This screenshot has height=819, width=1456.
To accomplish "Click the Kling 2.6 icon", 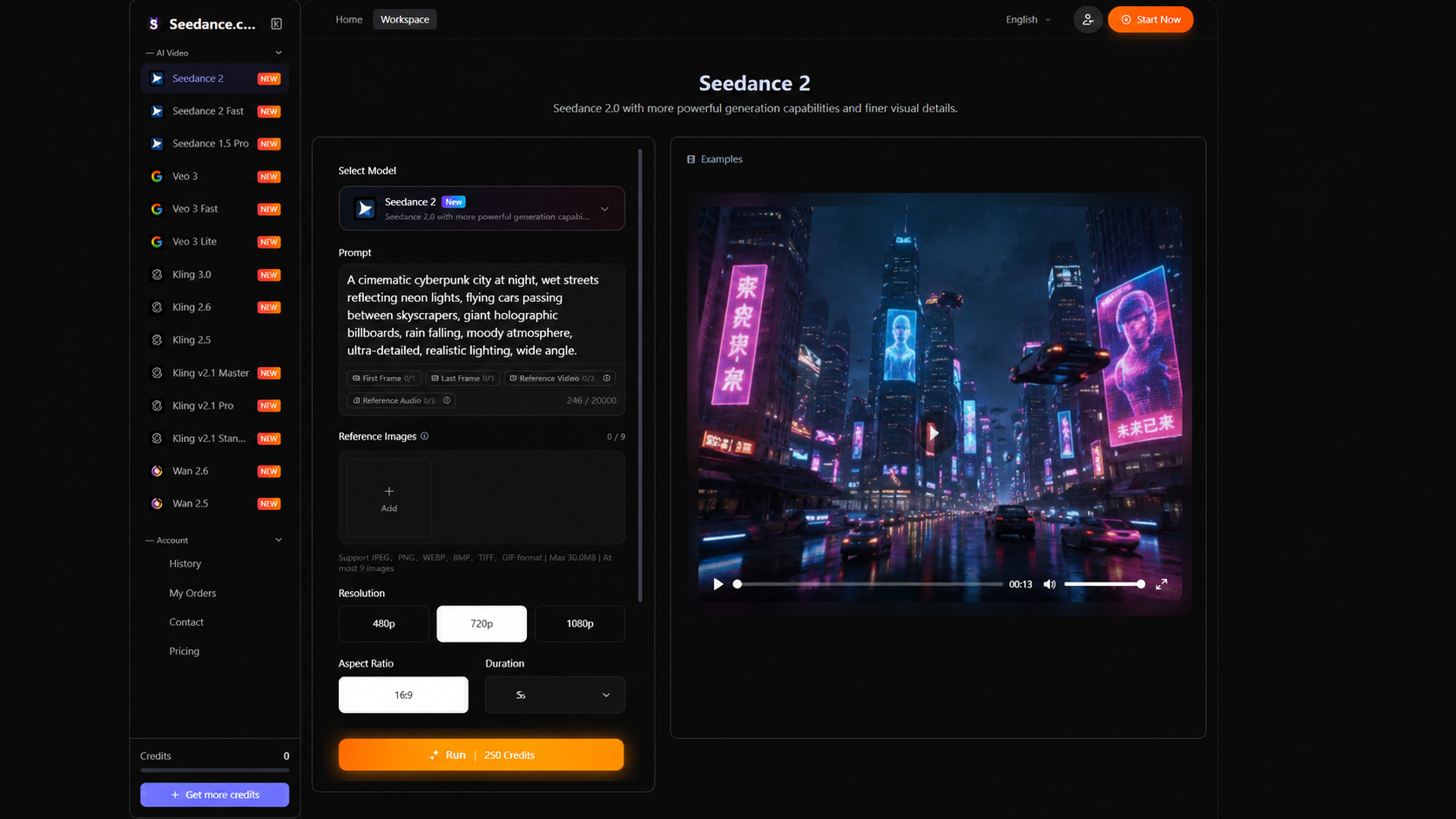I will (157, 307).
